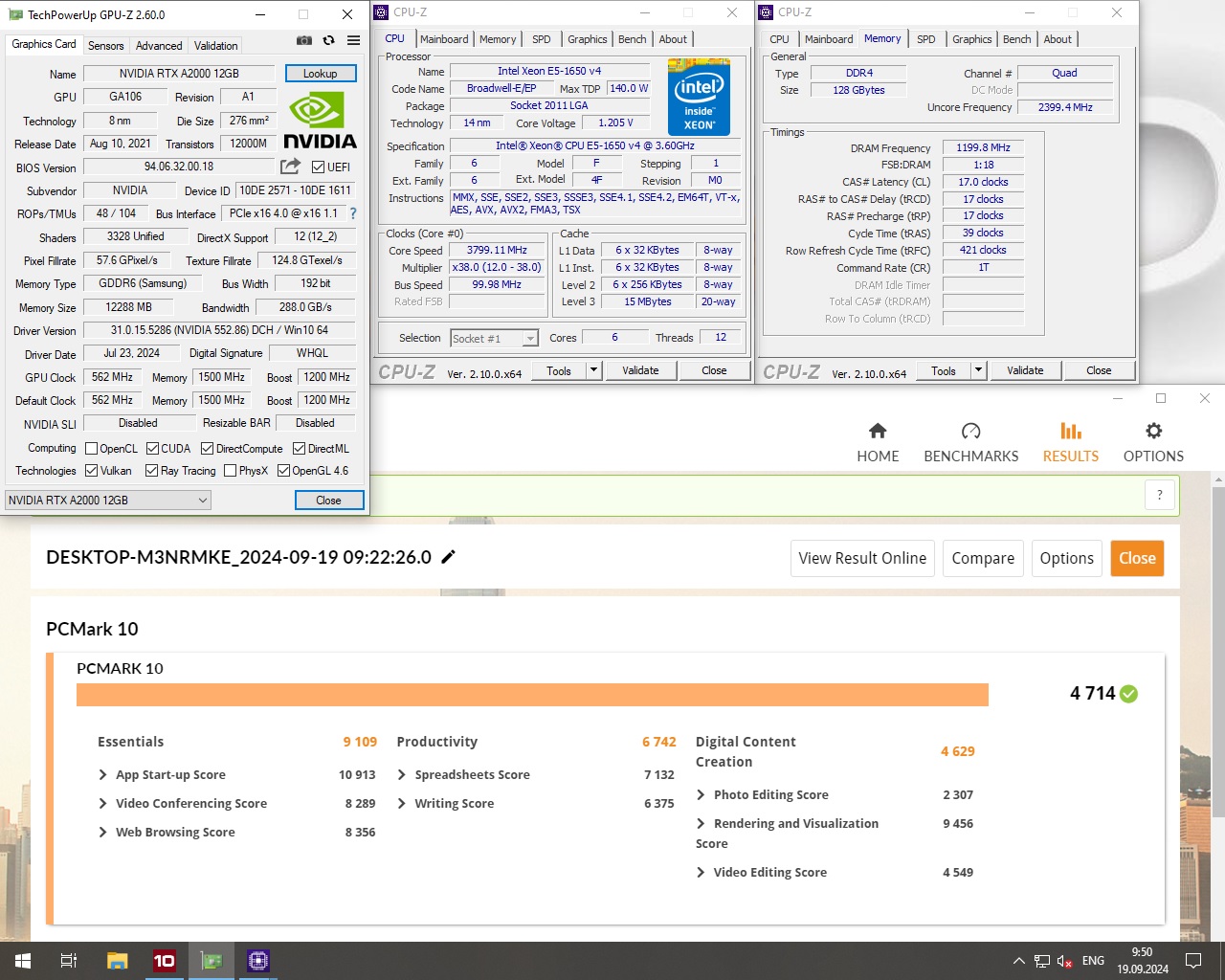Viewport: 1225px width, 980px height.
Task: Open Tools dropdown arrow in CPU window
Action: tap(593, 370)
